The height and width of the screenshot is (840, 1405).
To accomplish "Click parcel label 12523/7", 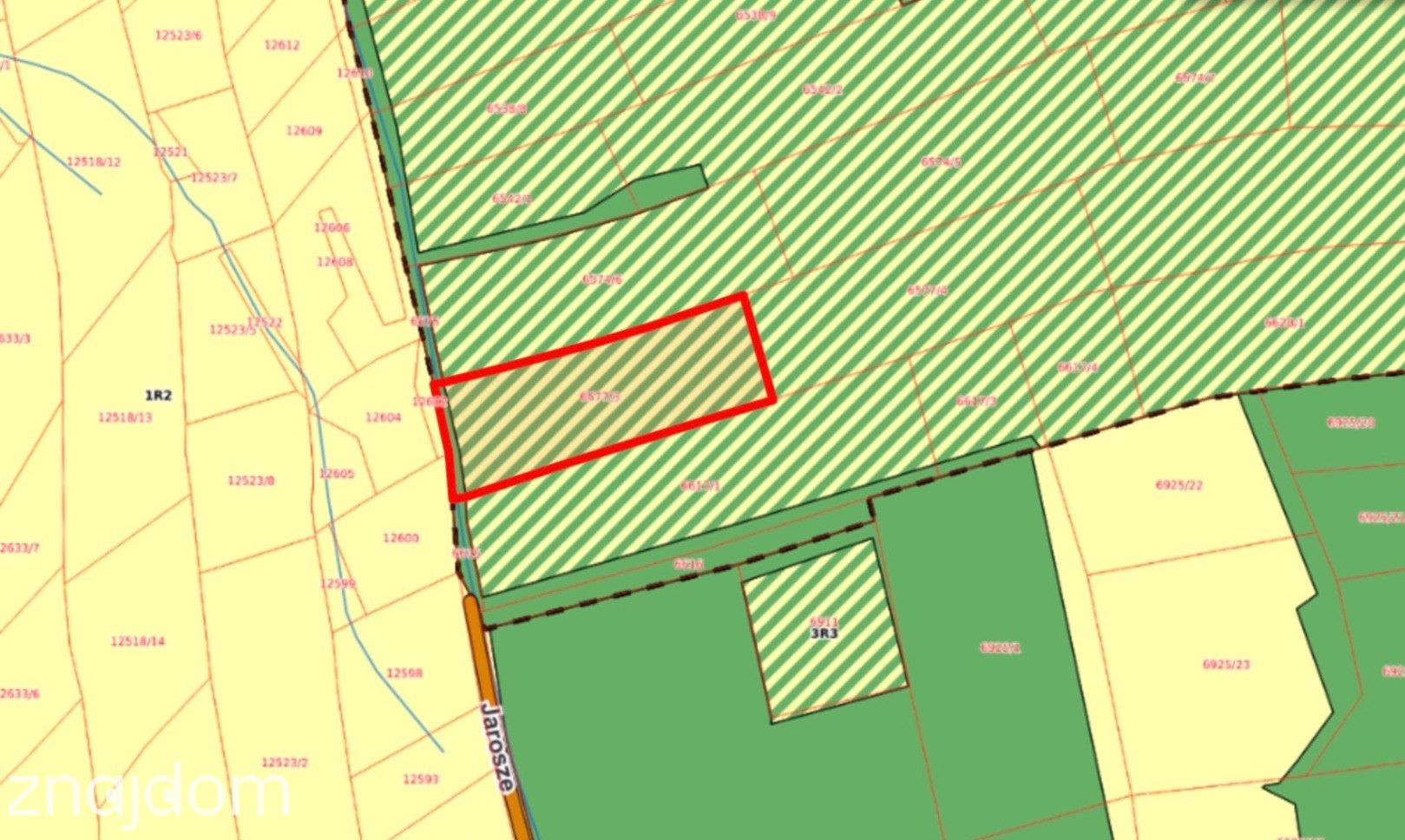I will 213,178.
